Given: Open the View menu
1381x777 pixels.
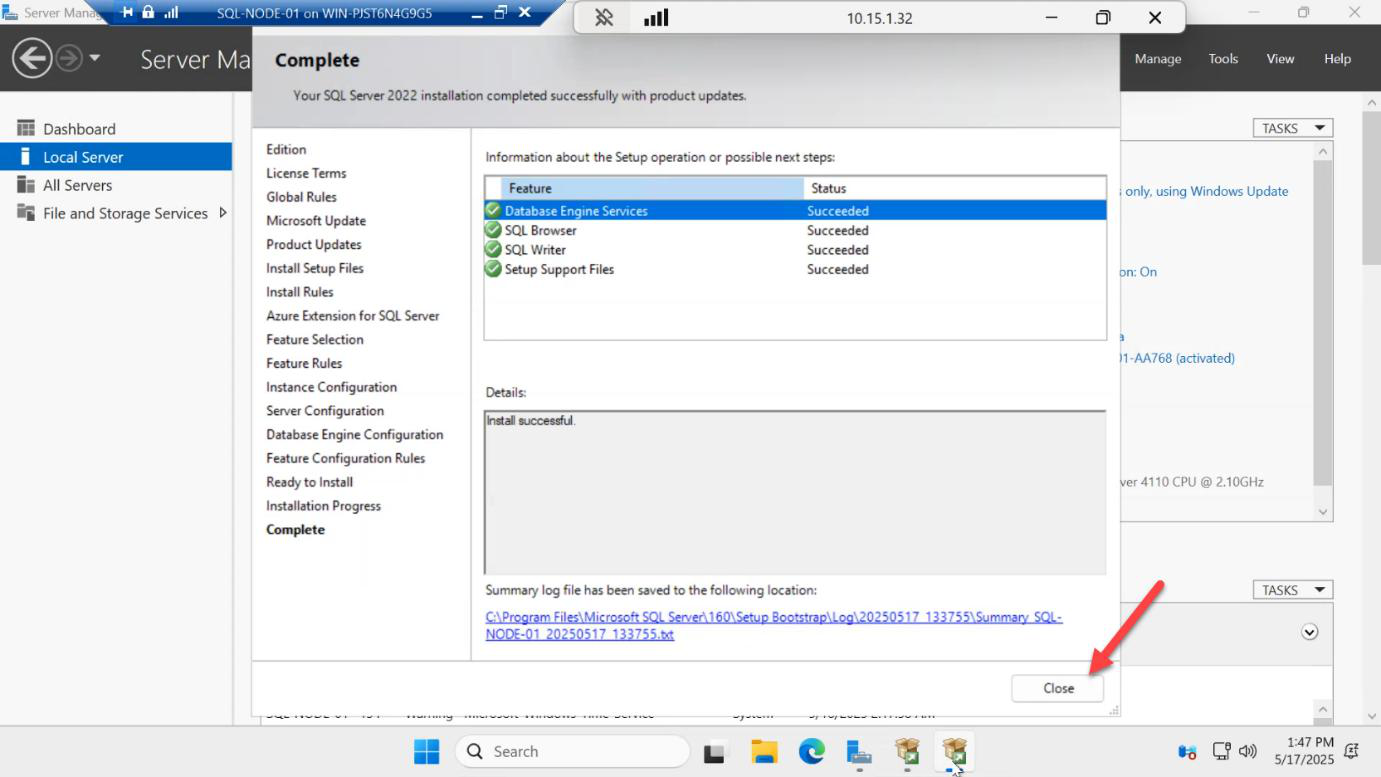Looking at the screenshot, I should click(x=1280, y=59).
